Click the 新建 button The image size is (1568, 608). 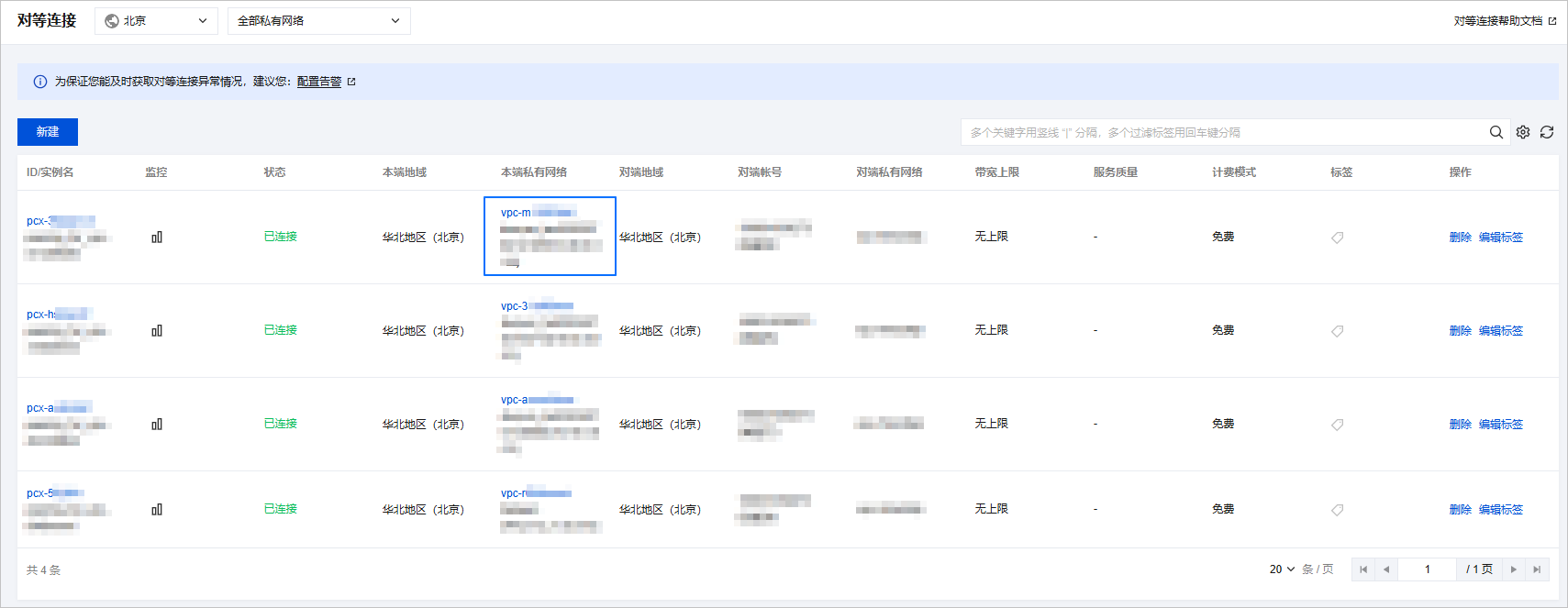pyautogui.click(x=48, y=132)
